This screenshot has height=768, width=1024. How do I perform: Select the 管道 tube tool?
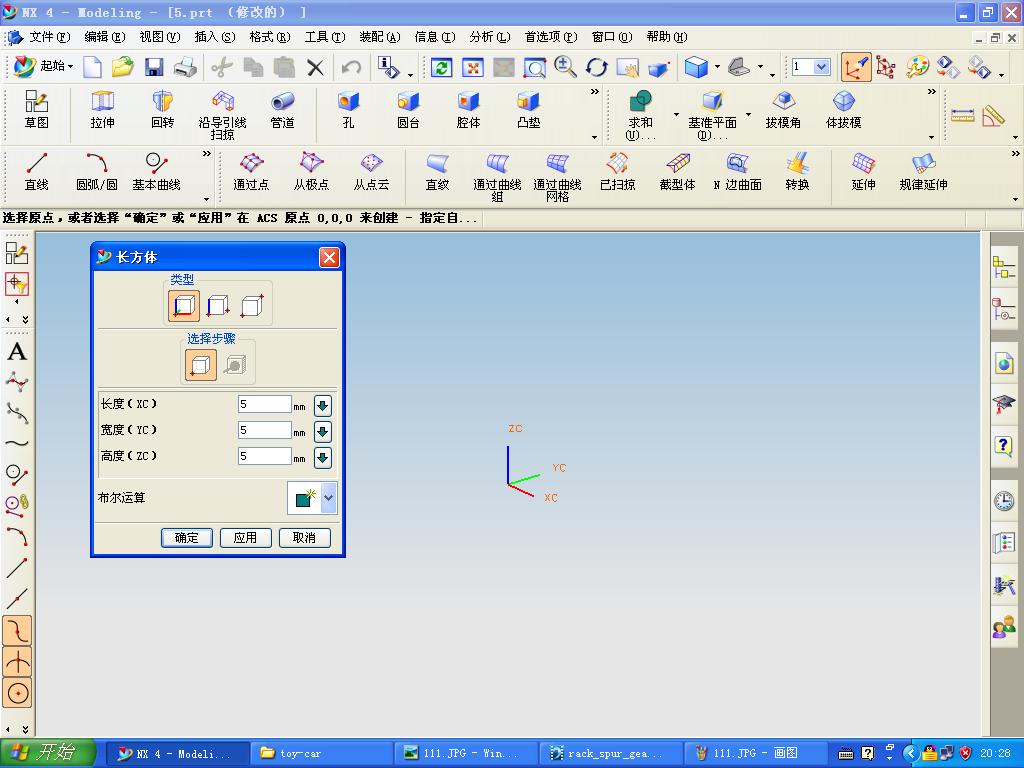click(x=282, y=110)
